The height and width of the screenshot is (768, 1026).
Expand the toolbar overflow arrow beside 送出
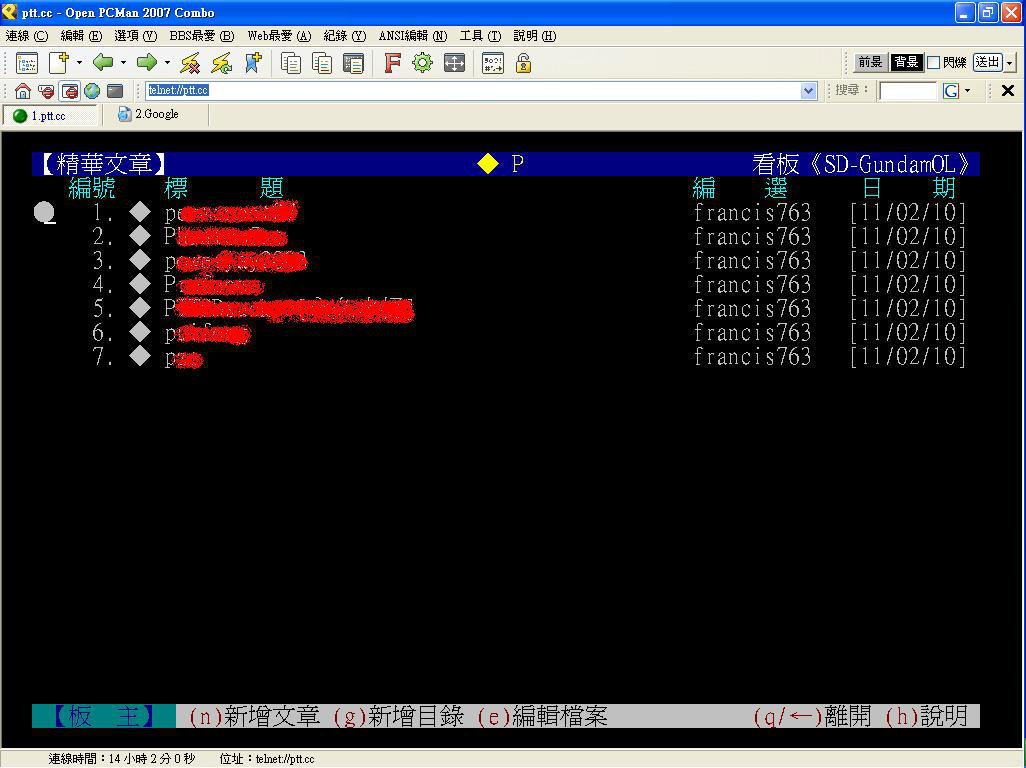coord(1011,63)
